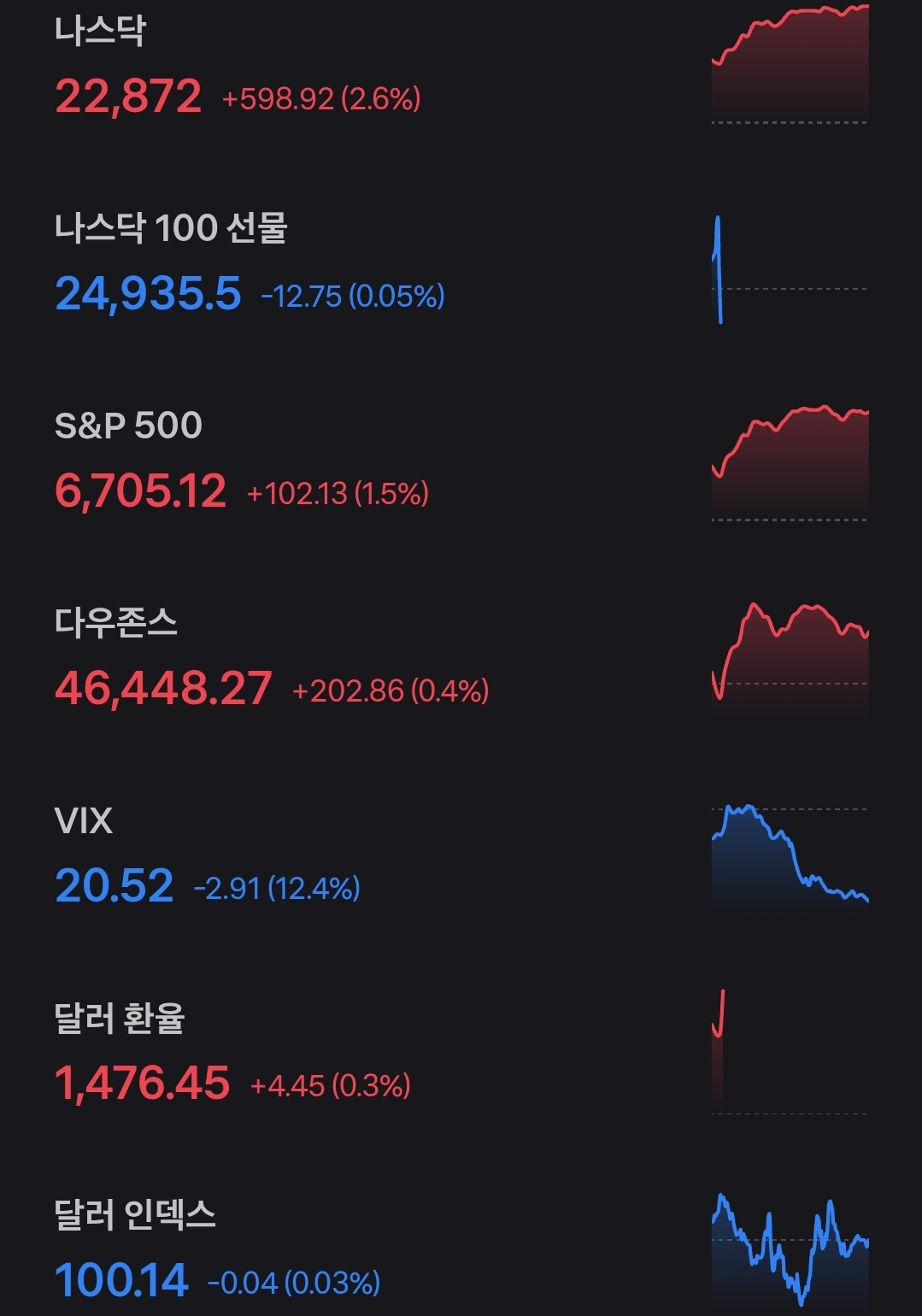Image resolution: width=922 pixels, height=1316 pixels.
Task: Select the 46,448.27 price value
Action: point(163,688)
